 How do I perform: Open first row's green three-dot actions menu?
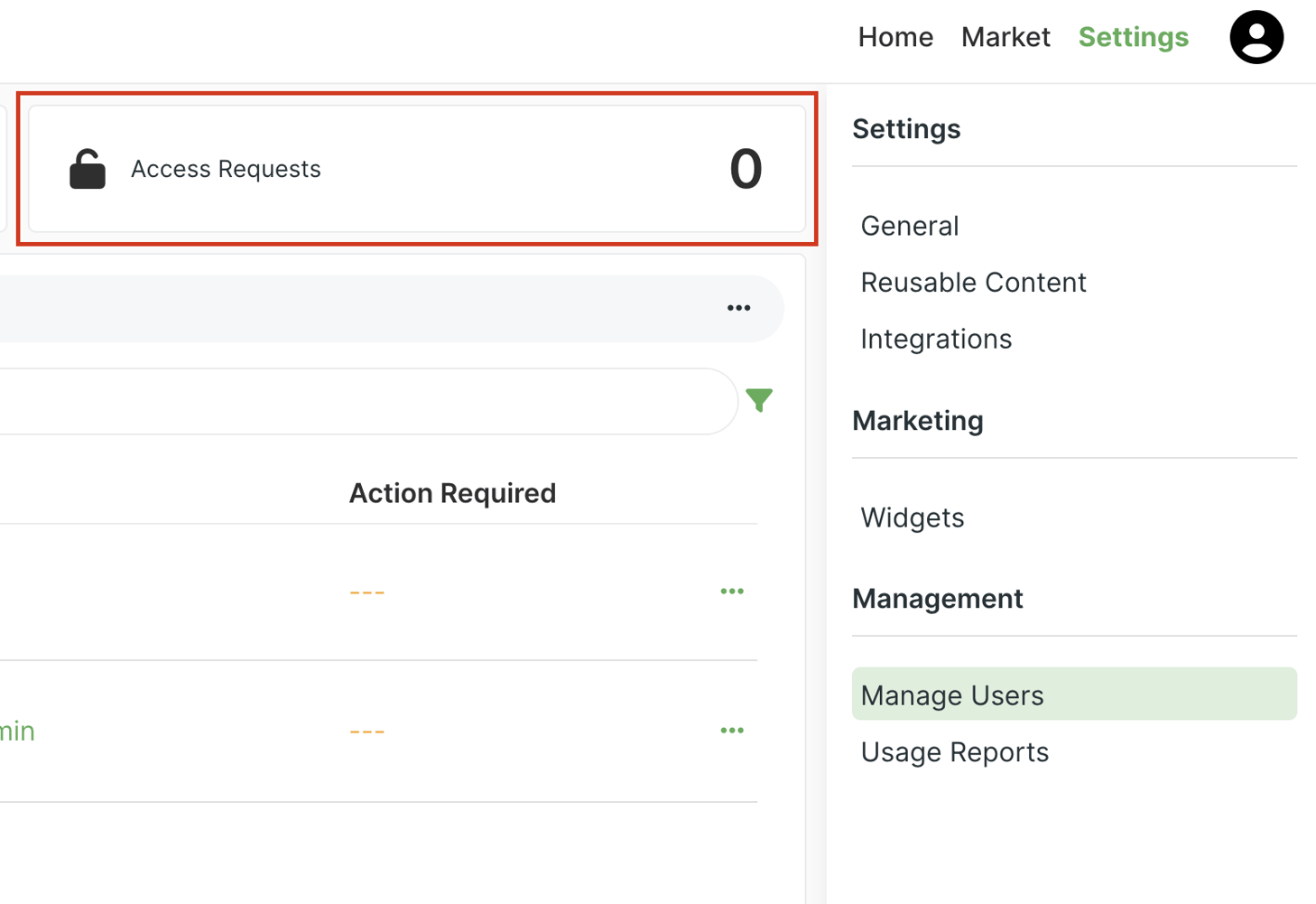tap(731, 592)
